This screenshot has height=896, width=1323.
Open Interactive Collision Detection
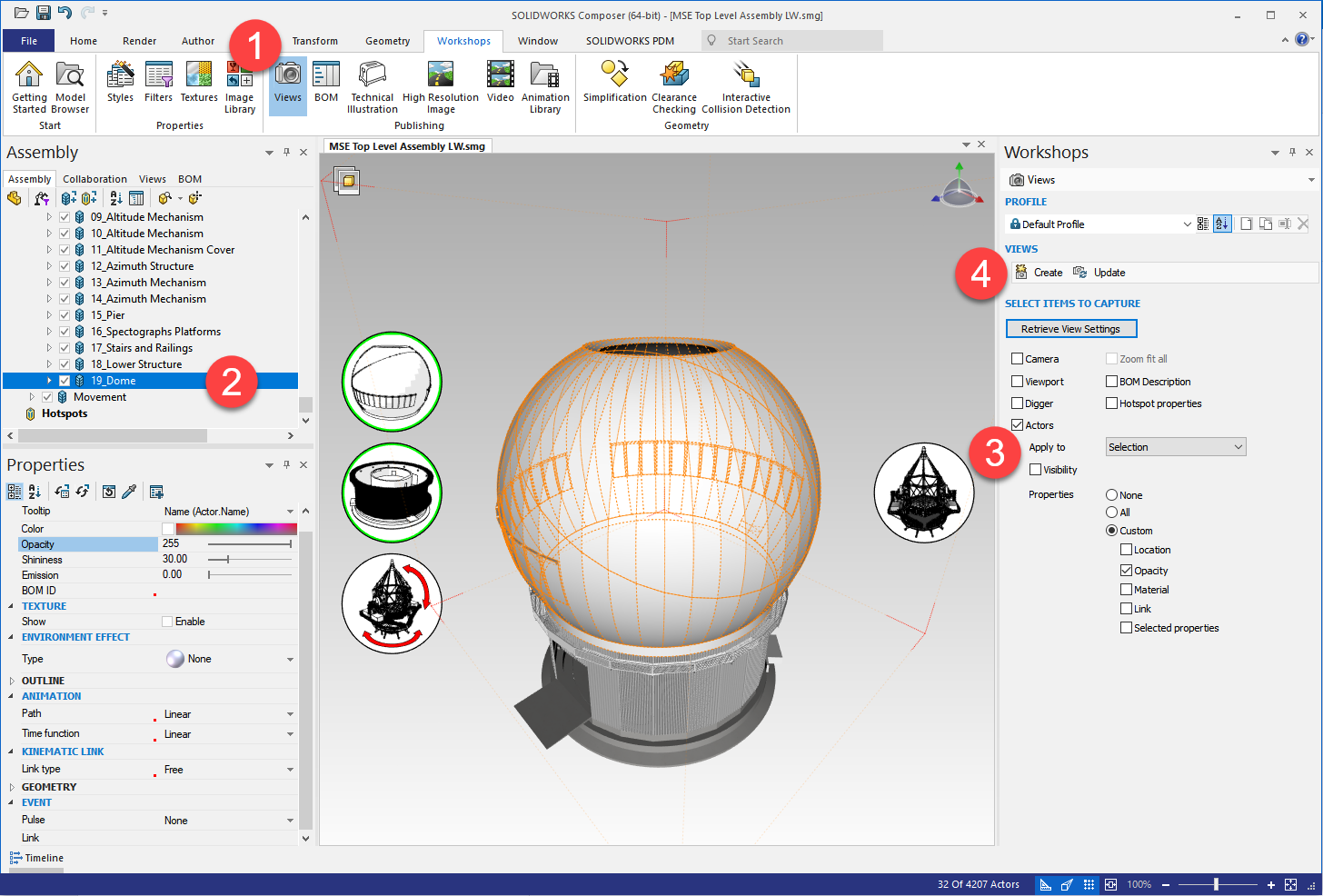tap(745, 87)
